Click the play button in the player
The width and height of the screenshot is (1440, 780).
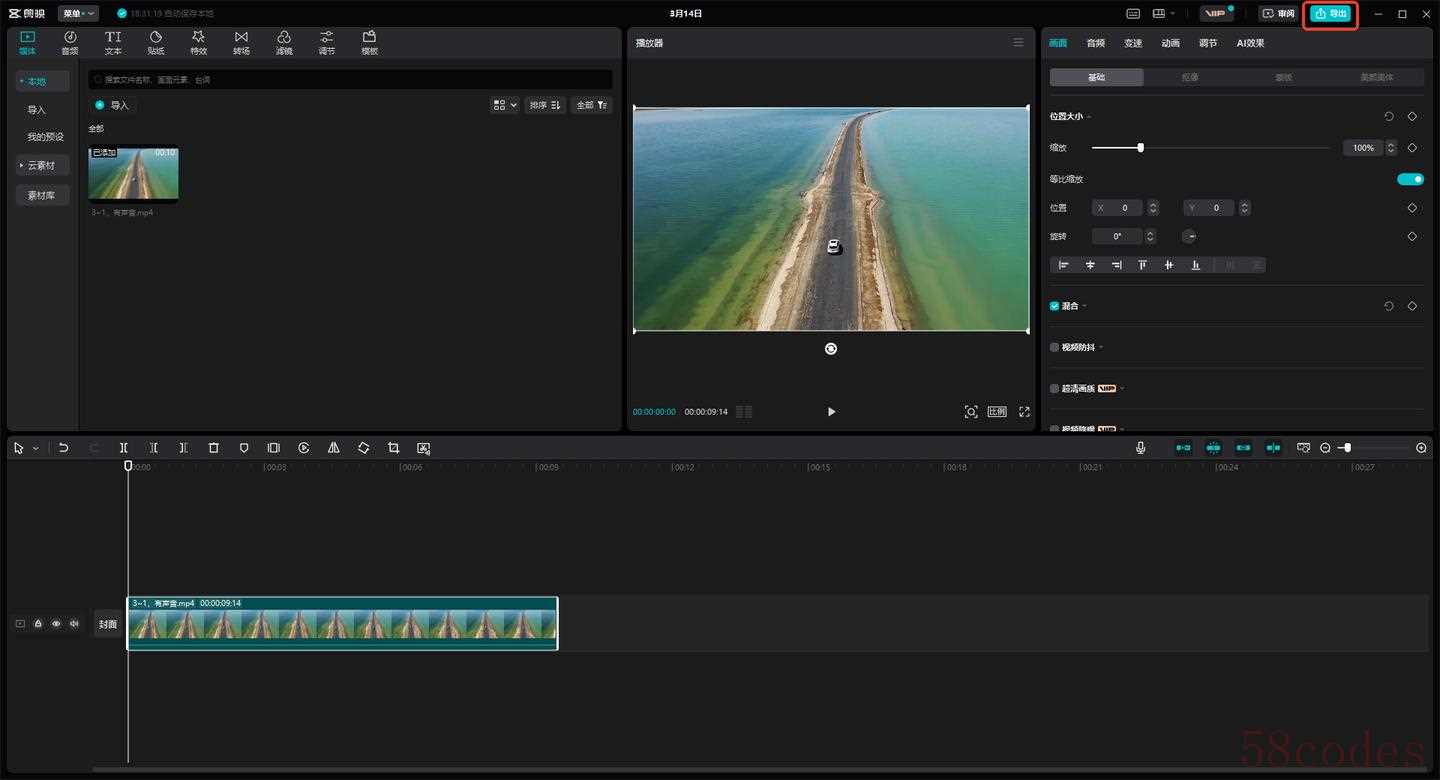(831, 412)
